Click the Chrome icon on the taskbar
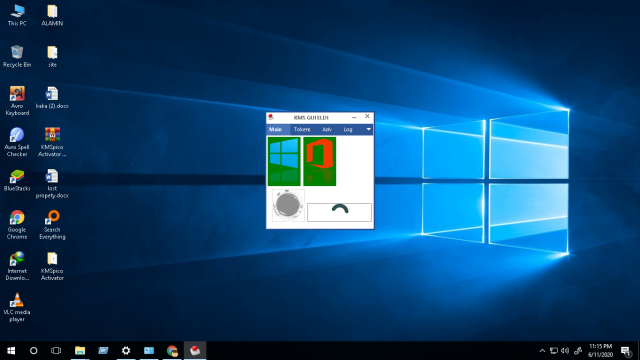This screenshot has width=640, height=360. point(172,351)
